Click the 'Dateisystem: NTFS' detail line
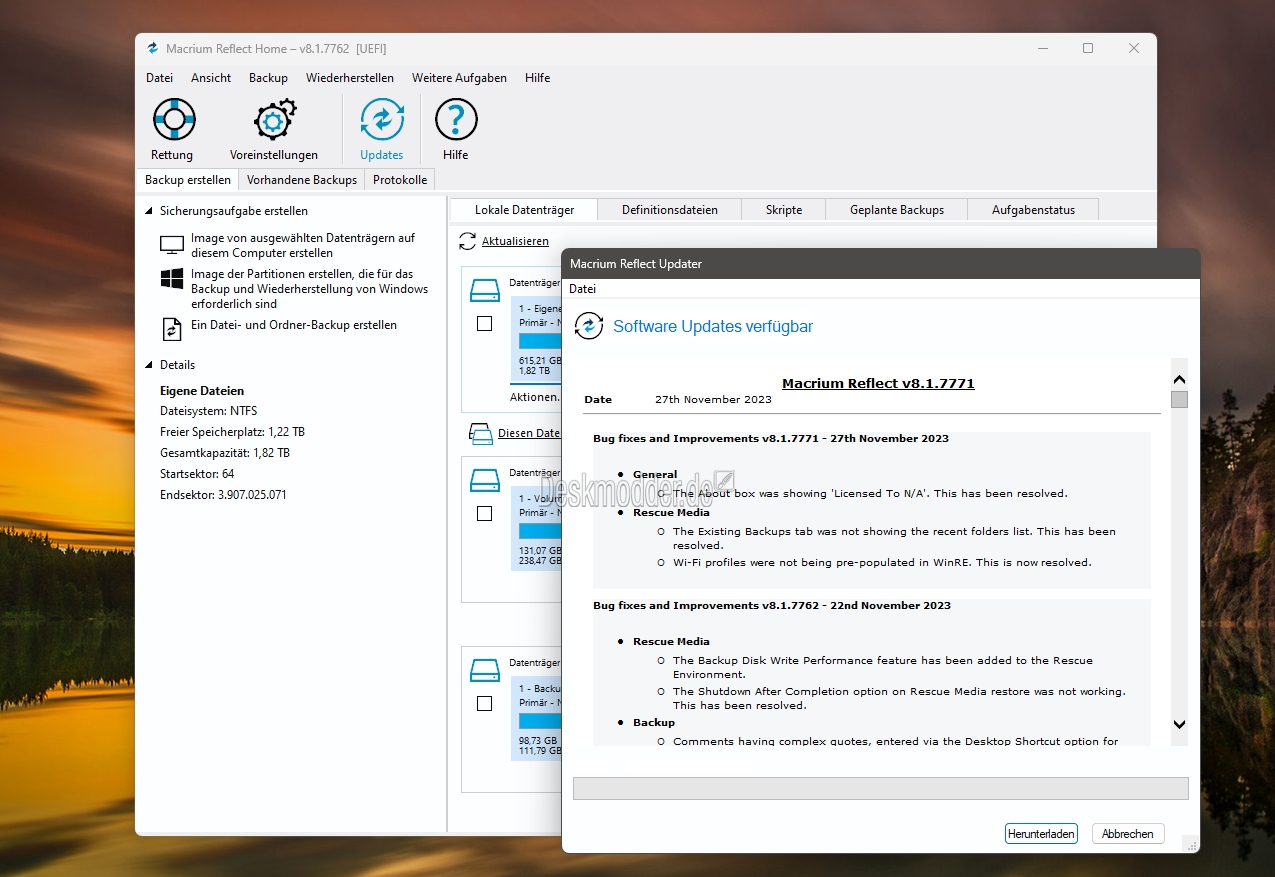The height and width of the screenshot is (877, 1275). click(209, 411)
